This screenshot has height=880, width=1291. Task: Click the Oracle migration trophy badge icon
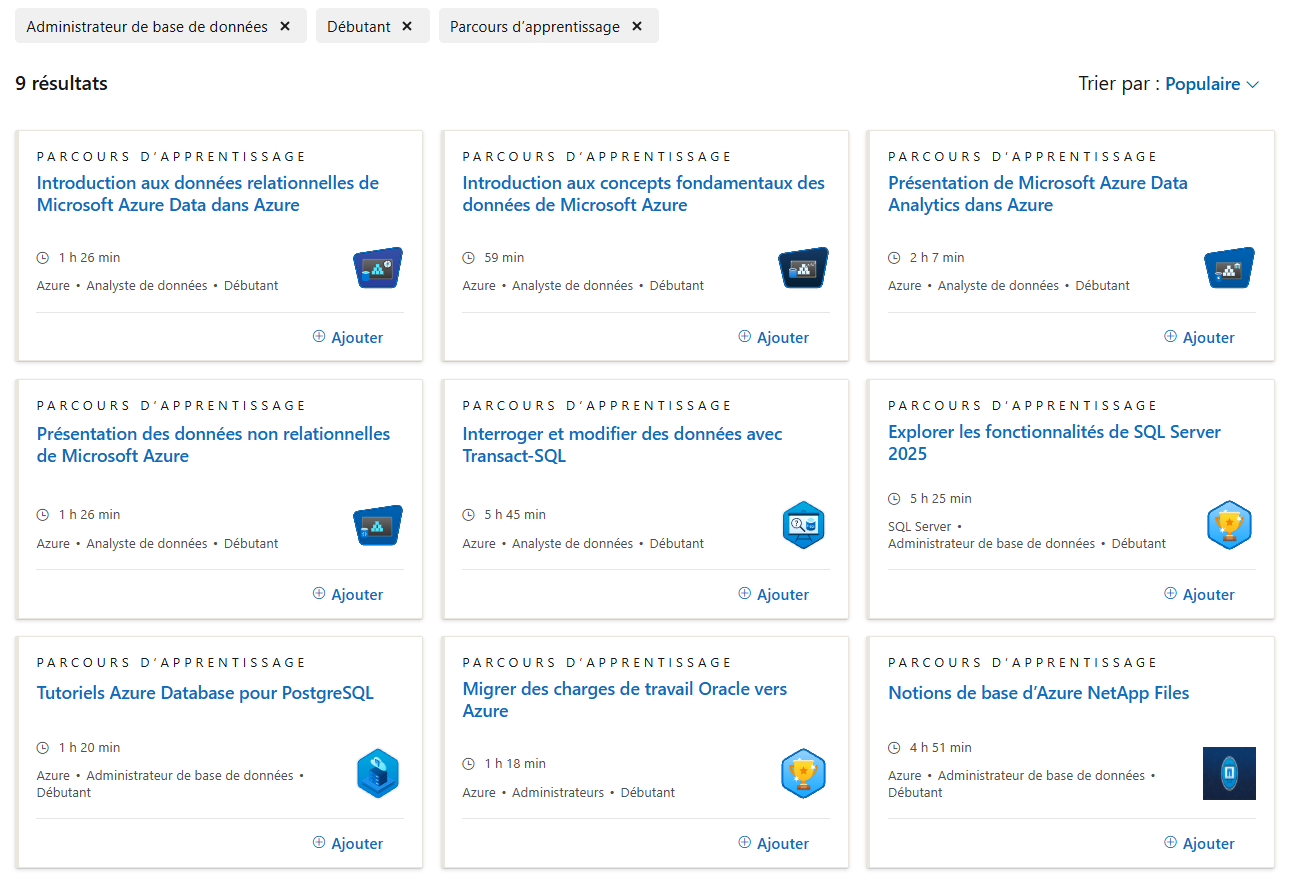pyautogui.click(x=804, y=774)
